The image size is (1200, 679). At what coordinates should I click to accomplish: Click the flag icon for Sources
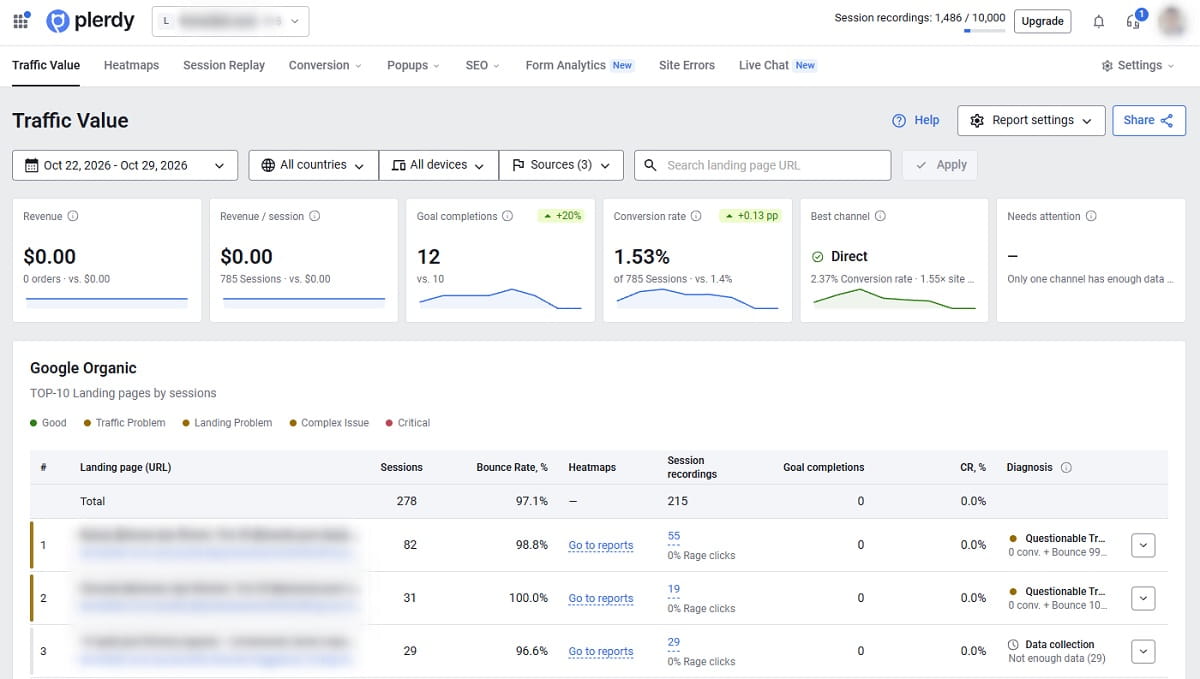518,165
